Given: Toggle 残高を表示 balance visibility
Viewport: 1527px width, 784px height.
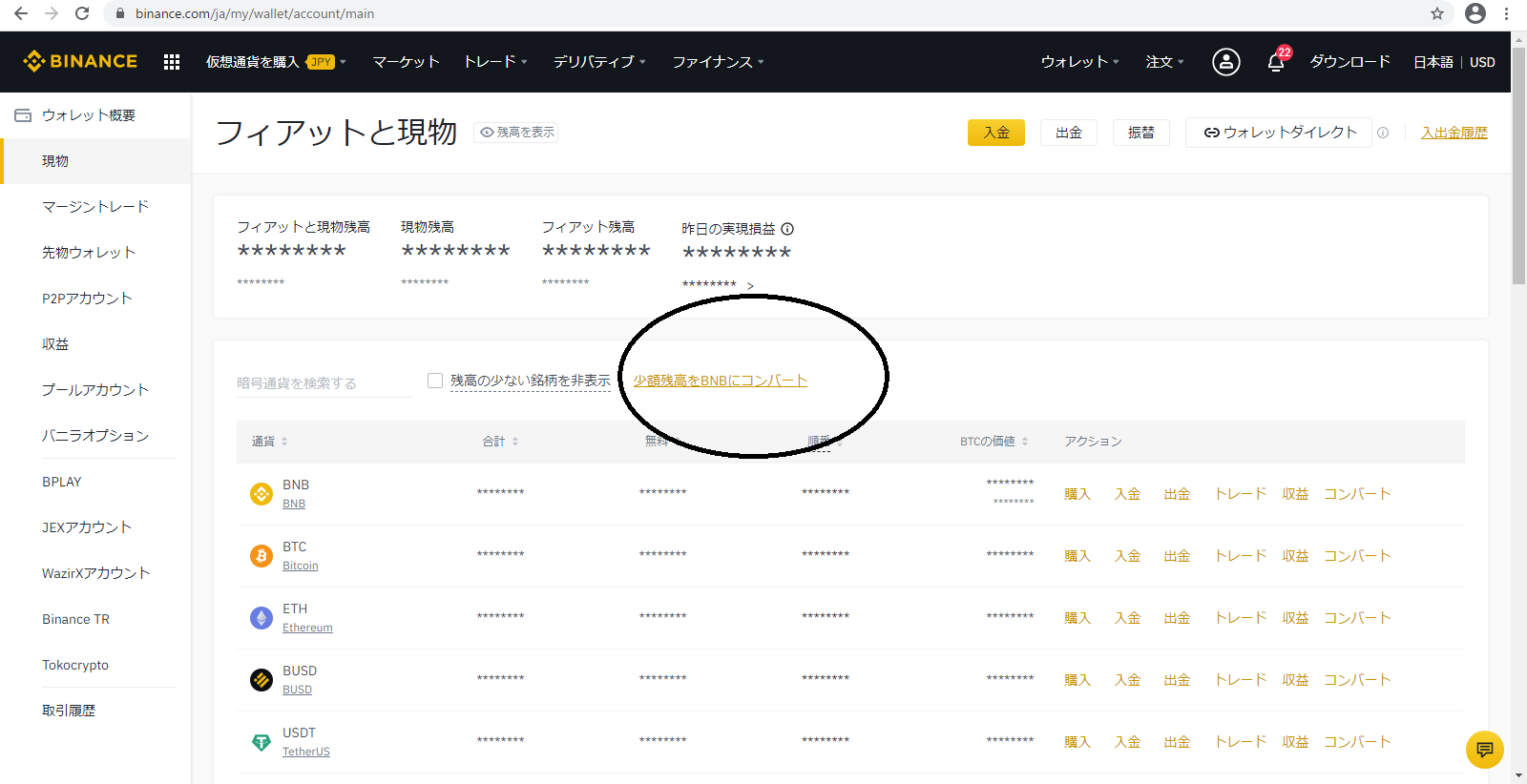Looking at the screenshot, I should tap(516, 133).
